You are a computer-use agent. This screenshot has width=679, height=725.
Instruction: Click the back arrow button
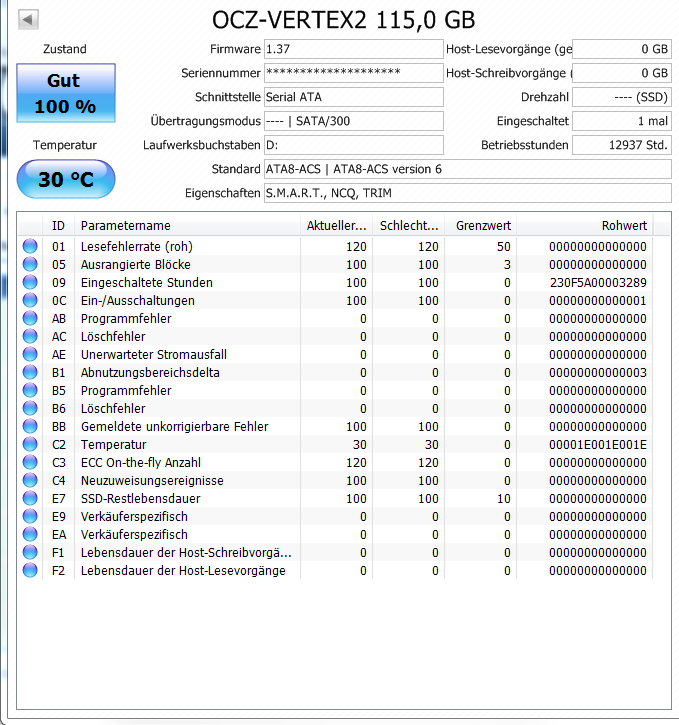28,19
